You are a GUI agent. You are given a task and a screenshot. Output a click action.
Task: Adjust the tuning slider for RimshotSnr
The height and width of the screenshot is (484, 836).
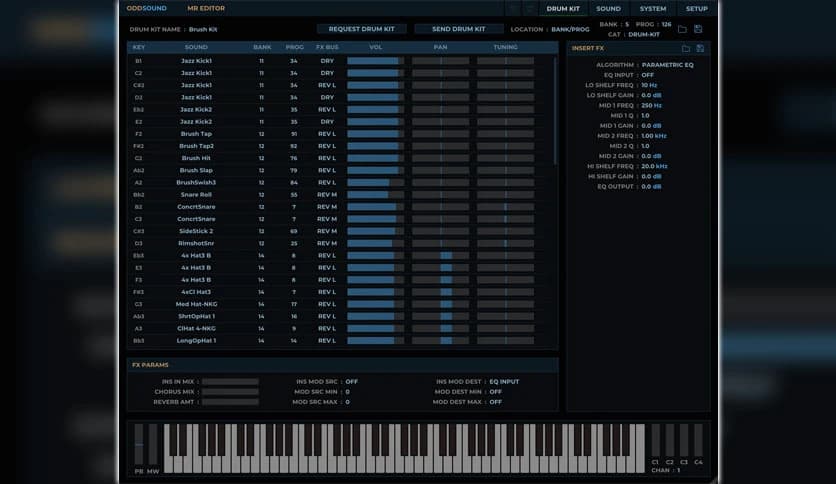click(x=505, y=243)
